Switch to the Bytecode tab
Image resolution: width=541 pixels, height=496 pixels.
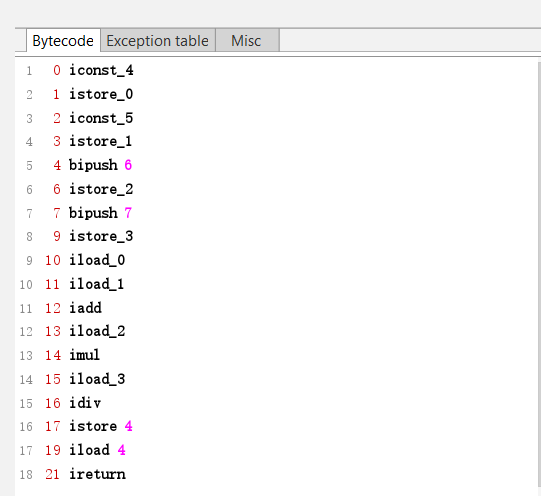coord(63,41)
